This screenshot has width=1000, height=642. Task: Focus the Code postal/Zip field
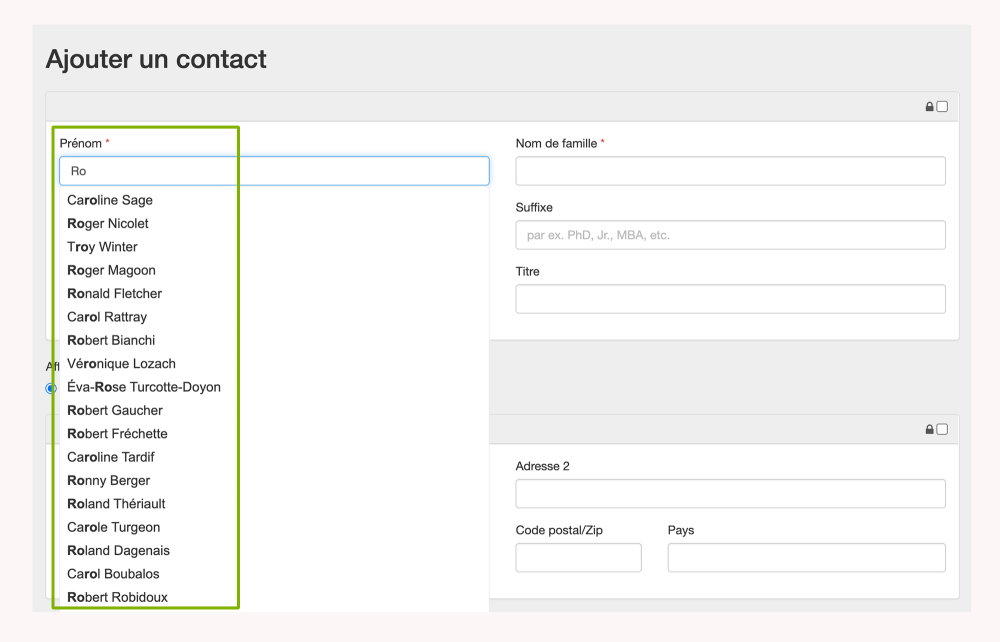pyautogui.click(x=578, y=557)
